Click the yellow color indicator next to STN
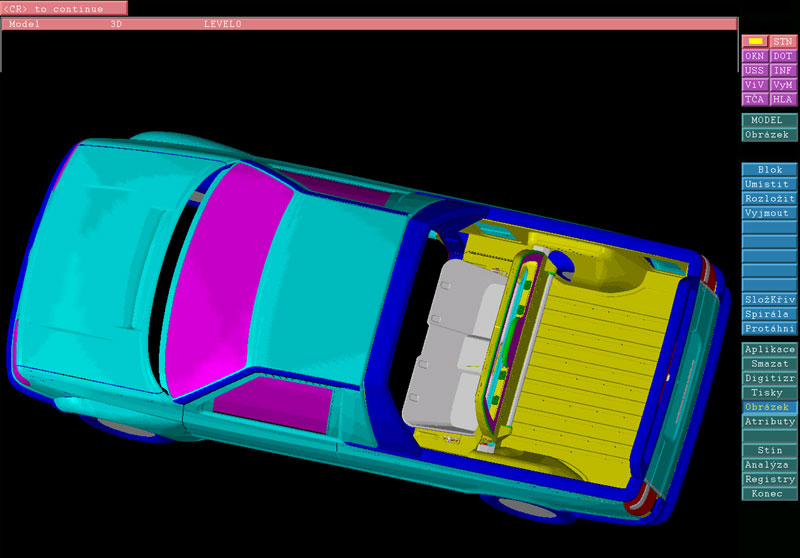 click(x=755, y=41)
